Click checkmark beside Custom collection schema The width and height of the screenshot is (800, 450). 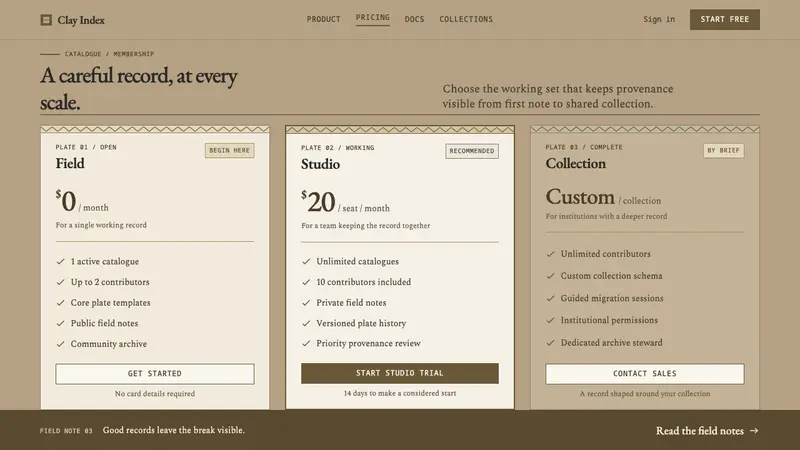point(551,276)
